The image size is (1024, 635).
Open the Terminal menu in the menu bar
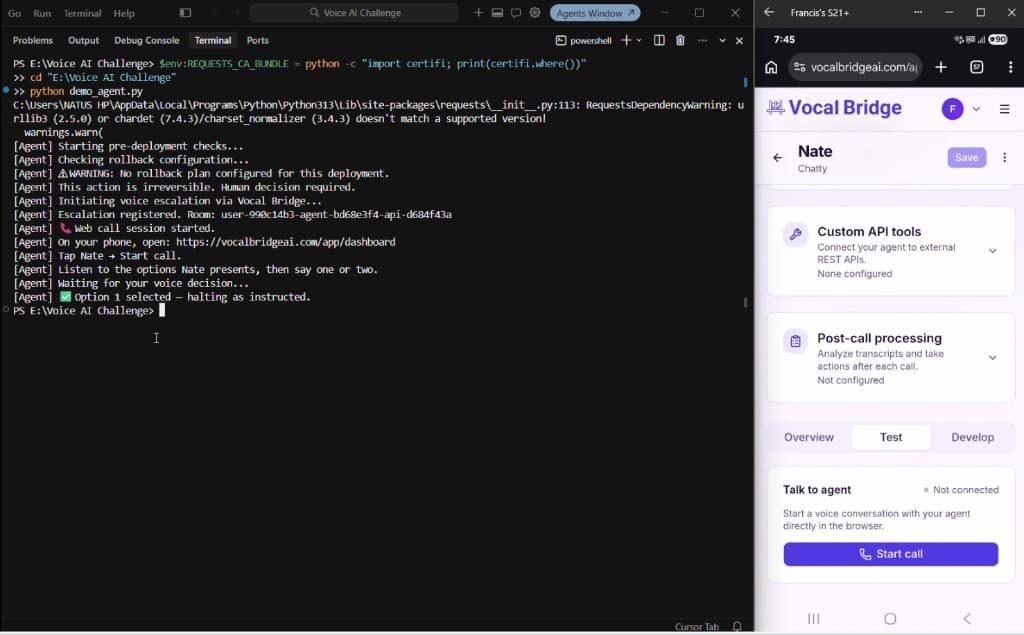point(82,13)
